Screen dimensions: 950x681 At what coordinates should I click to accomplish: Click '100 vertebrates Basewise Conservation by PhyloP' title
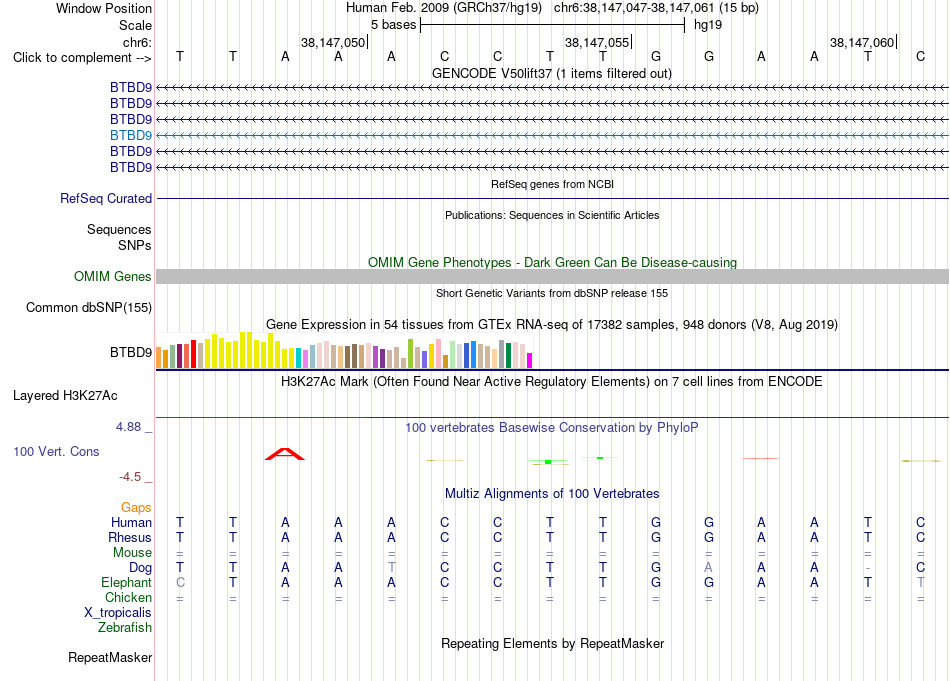coord(552,428)
